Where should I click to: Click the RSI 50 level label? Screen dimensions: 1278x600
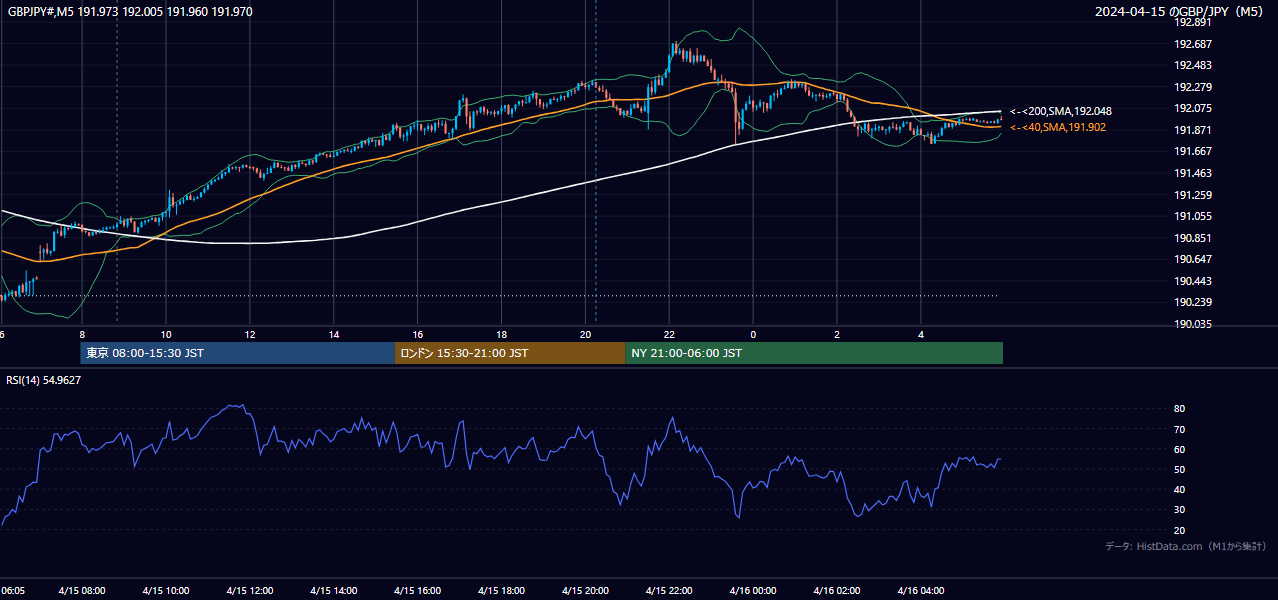click(x=1180, y=469)
